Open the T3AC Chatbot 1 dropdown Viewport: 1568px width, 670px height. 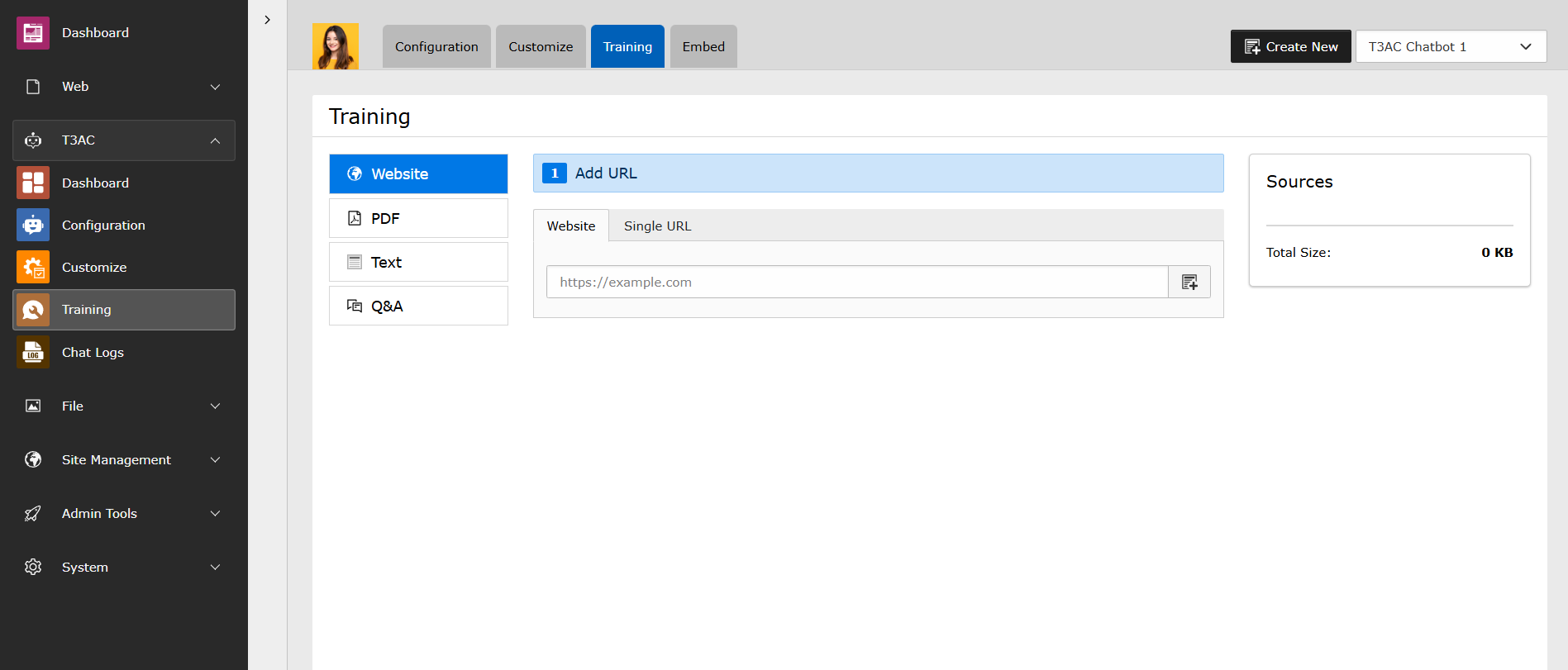pyautogui.click(x=1451, y=46)
